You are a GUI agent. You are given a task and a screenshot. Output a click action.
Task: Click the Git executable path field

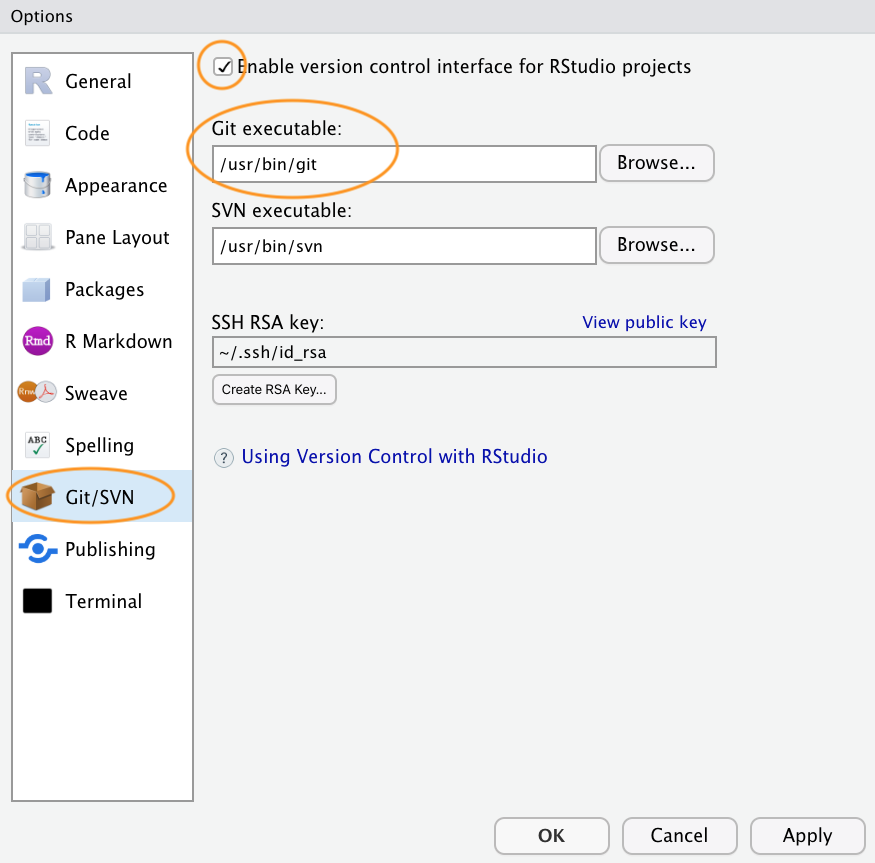[404, 164]
